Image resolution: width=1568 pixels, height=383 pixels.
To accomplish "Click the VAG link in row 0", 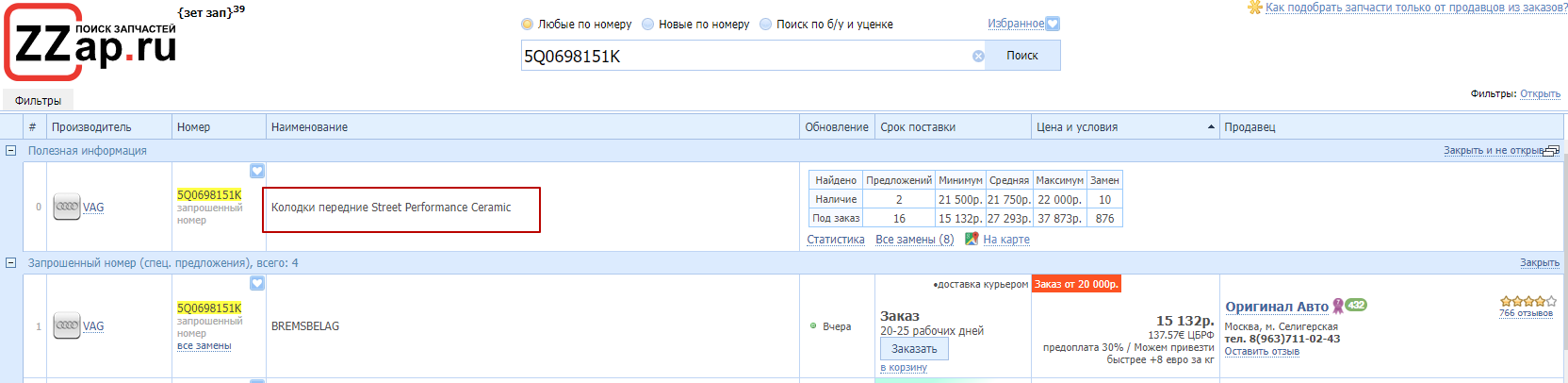I will 93,208.
